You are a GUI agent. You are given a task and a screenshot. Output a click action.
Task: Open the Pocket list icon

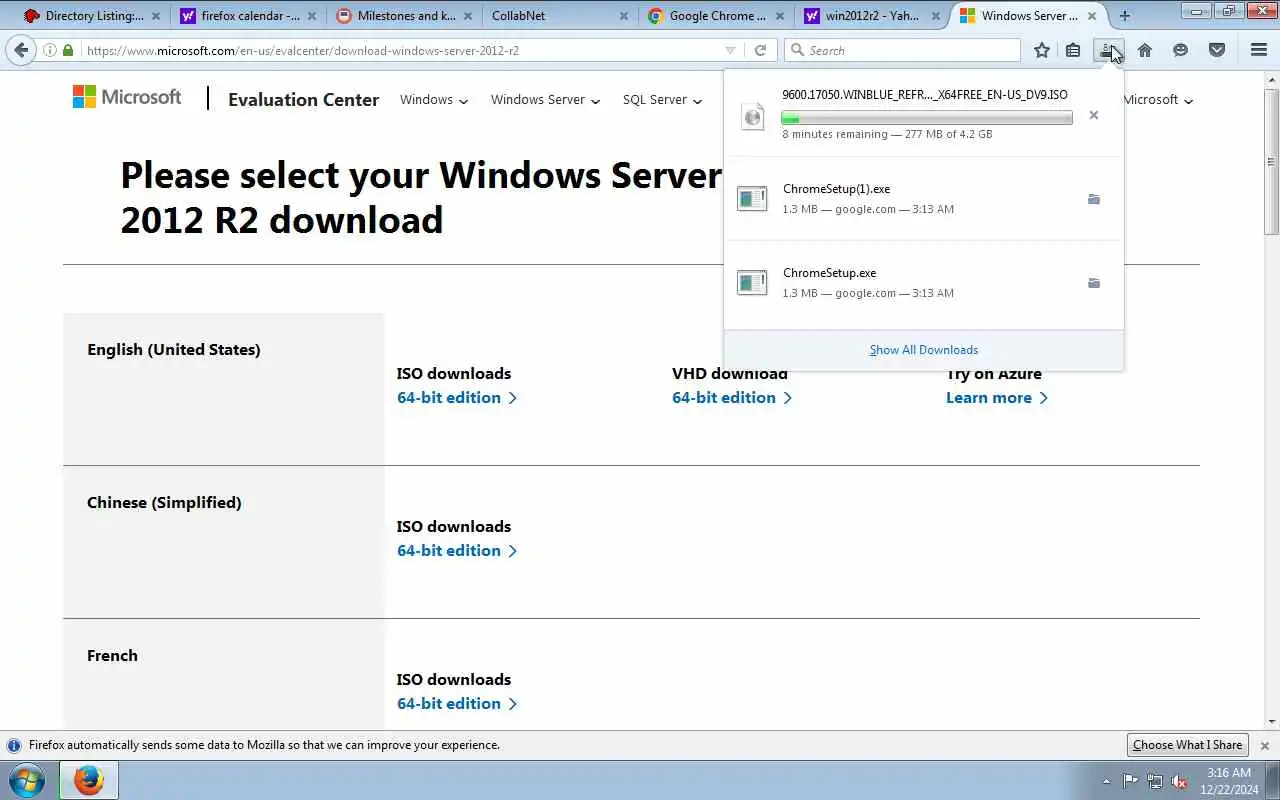[x=1217, y=50]
